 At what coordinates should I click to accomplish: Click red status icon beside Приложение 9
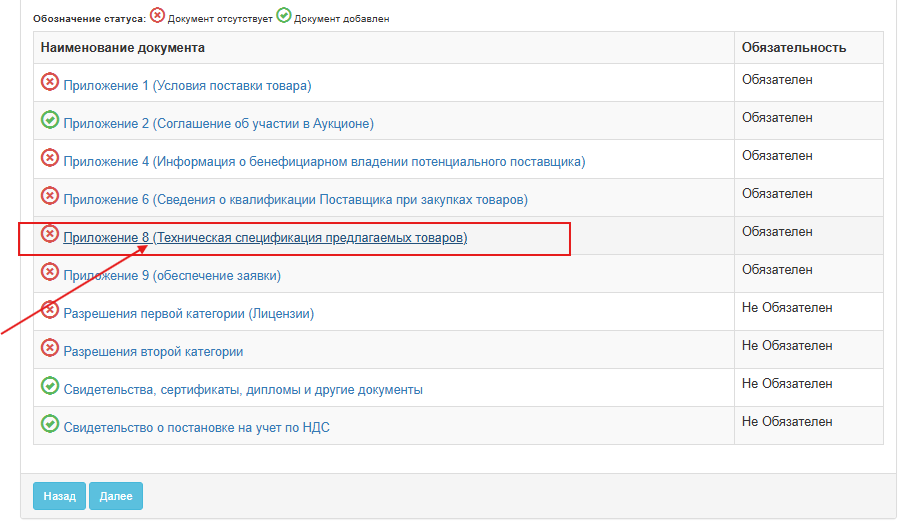(50, 272)
